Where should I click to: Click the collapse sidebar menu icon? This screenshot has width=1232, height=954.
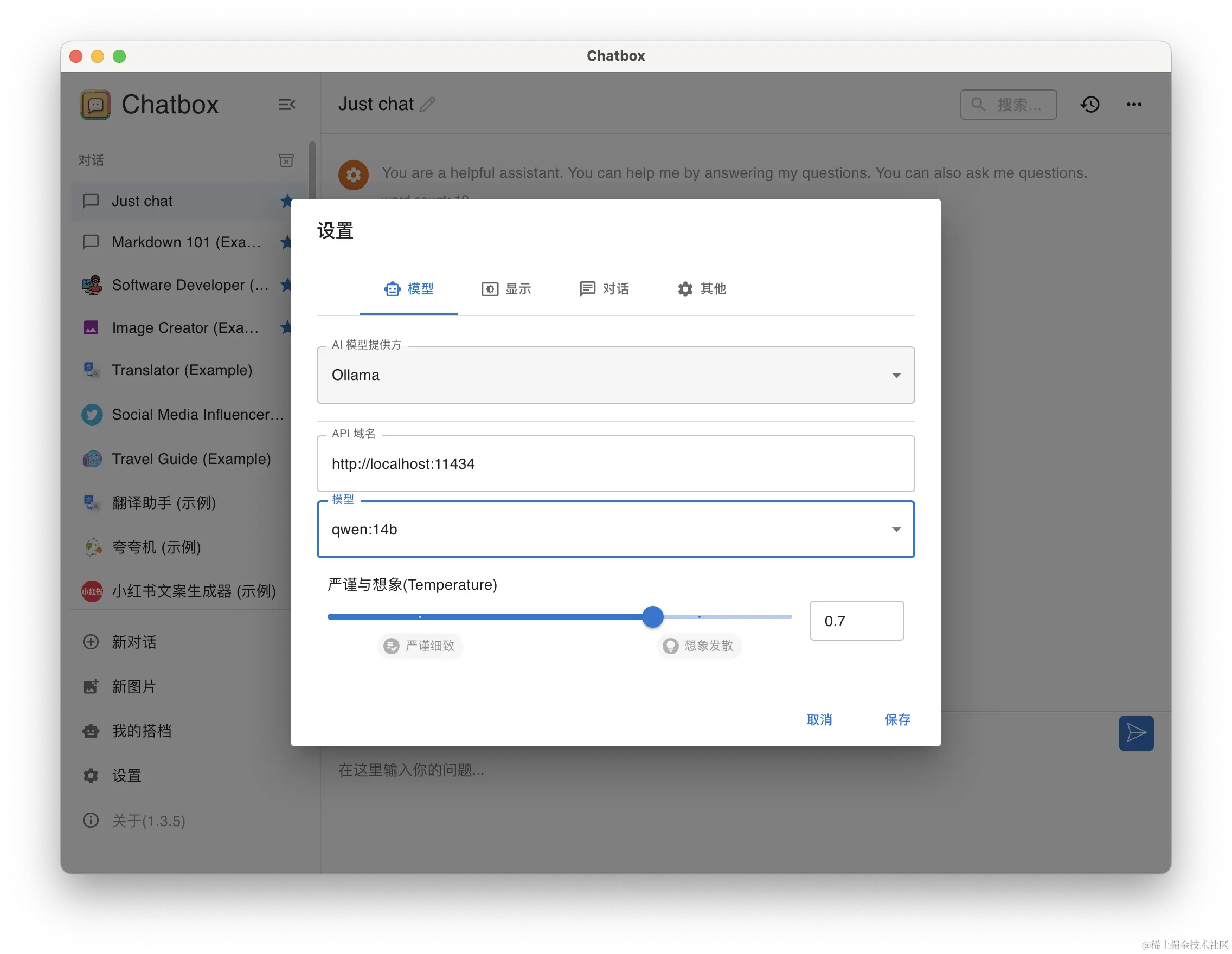tap(286, 104)
